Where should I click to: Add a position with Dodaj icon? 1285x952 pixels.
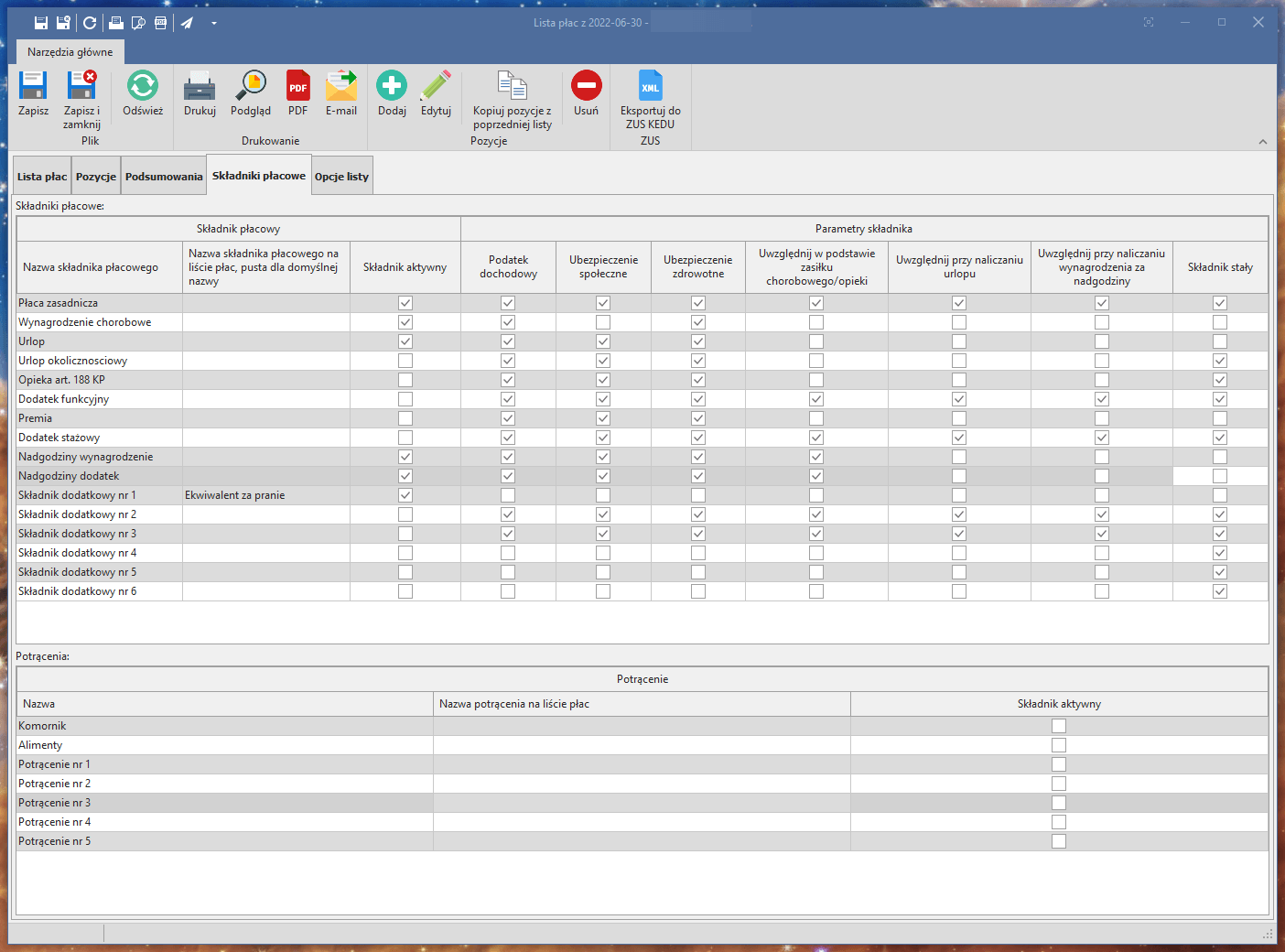click(392, 87)
